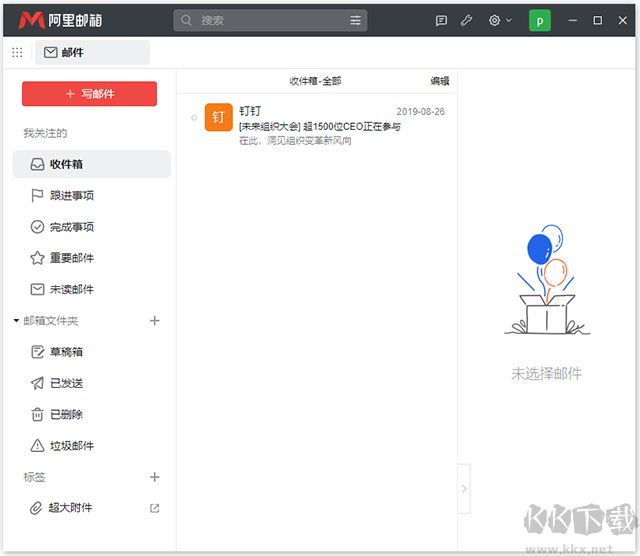This screenshot has width=640, height=556.
Task: Click the paper plane sent icon
Action: pyautogui.click(x=37, y=383)
